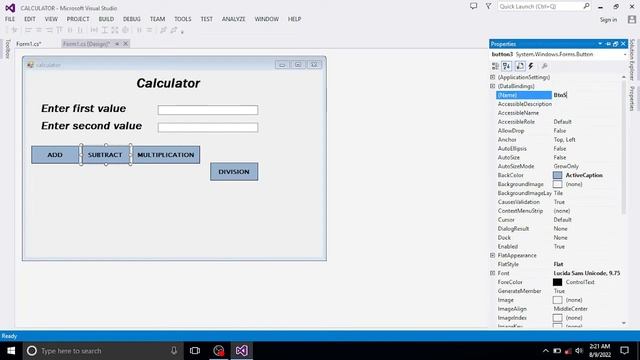Open the Action Center notification icon
Image resolution: width=640 pixels, height=360 pixels.
(x=624, y=351)
